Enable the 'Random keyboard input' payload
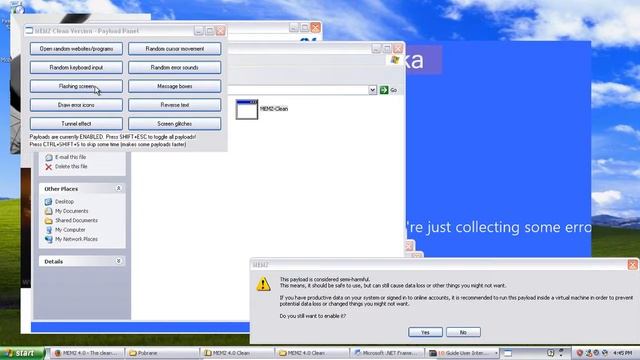This screenshot has width=640, height=360. [x=76, y=67]
